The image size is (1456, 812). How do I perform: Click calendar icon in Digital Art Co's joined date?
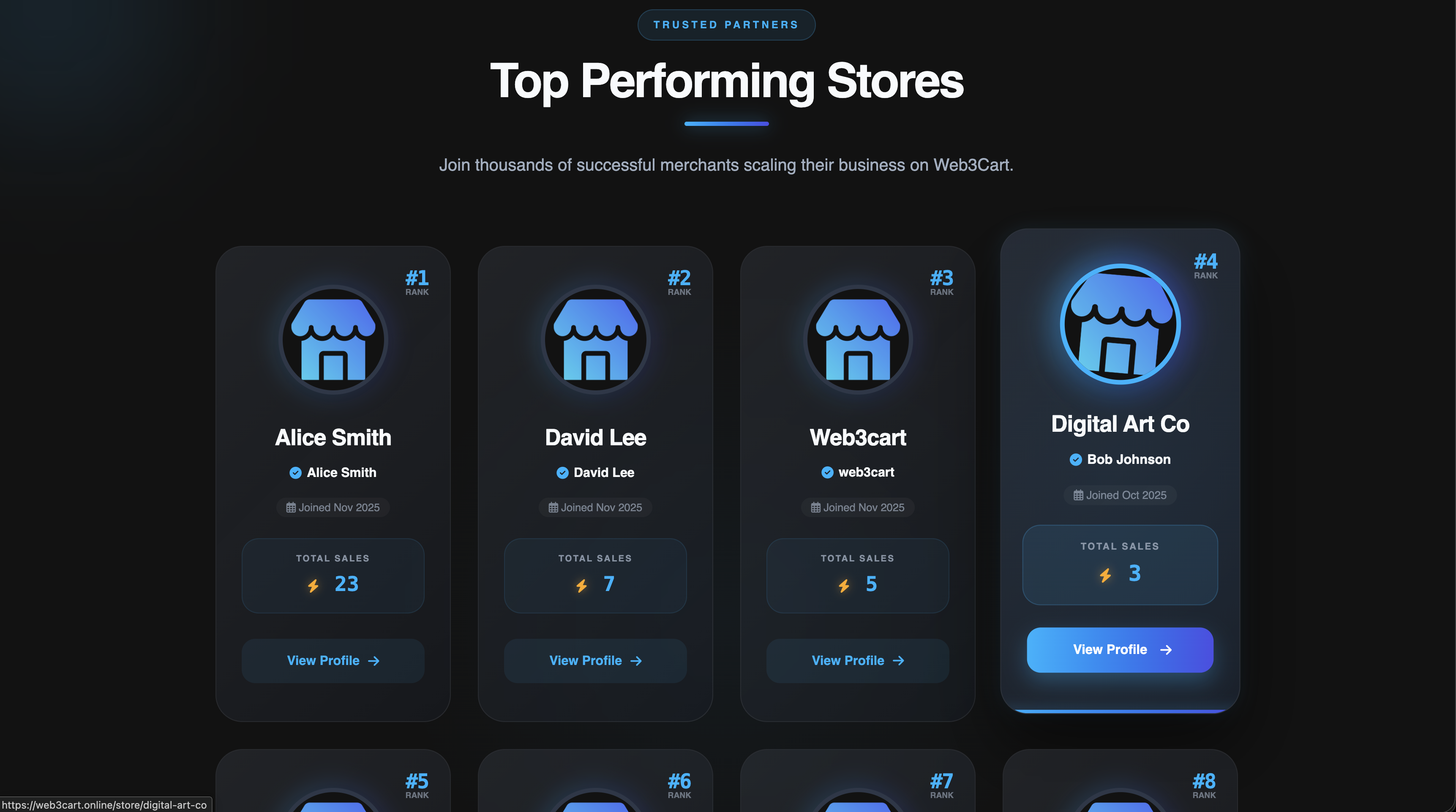coord(1078,496)
